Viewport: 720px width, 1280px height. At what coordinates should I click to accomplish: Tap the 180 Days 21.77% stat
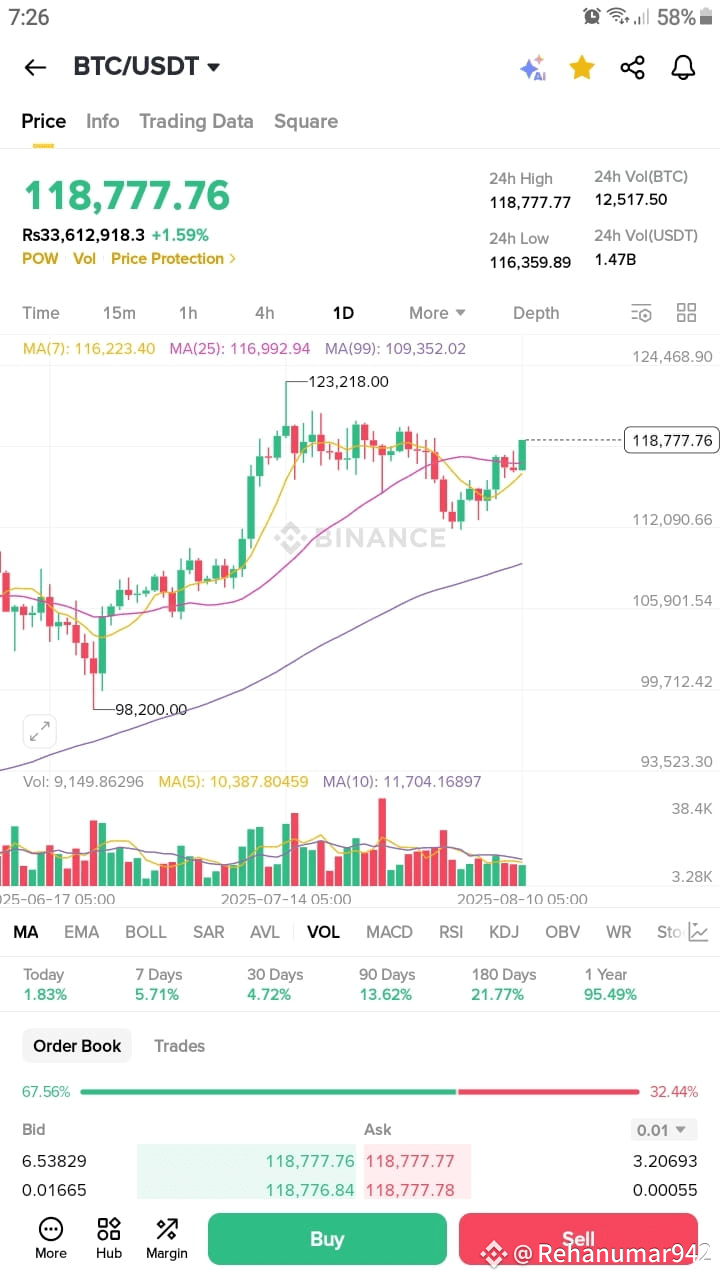pyautogui.click(x=504, y=984)
